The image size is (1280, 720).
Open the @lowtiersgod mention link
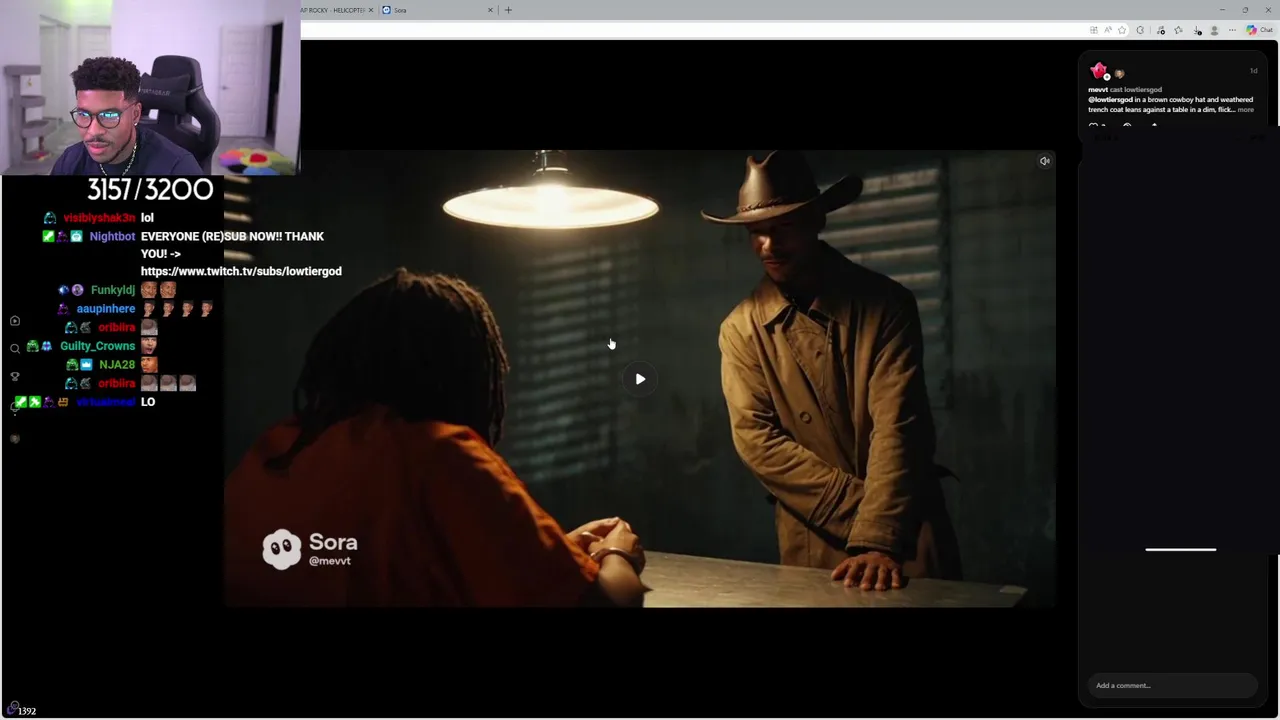pos(1110,100)
